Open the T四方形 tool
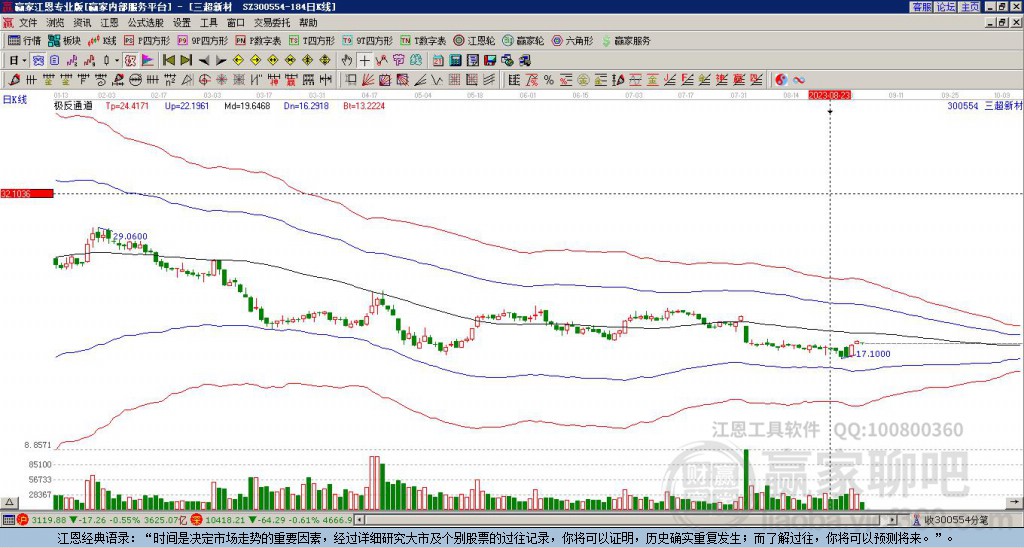The height and width of the screenshot is (548, 1024). [312, 40]
